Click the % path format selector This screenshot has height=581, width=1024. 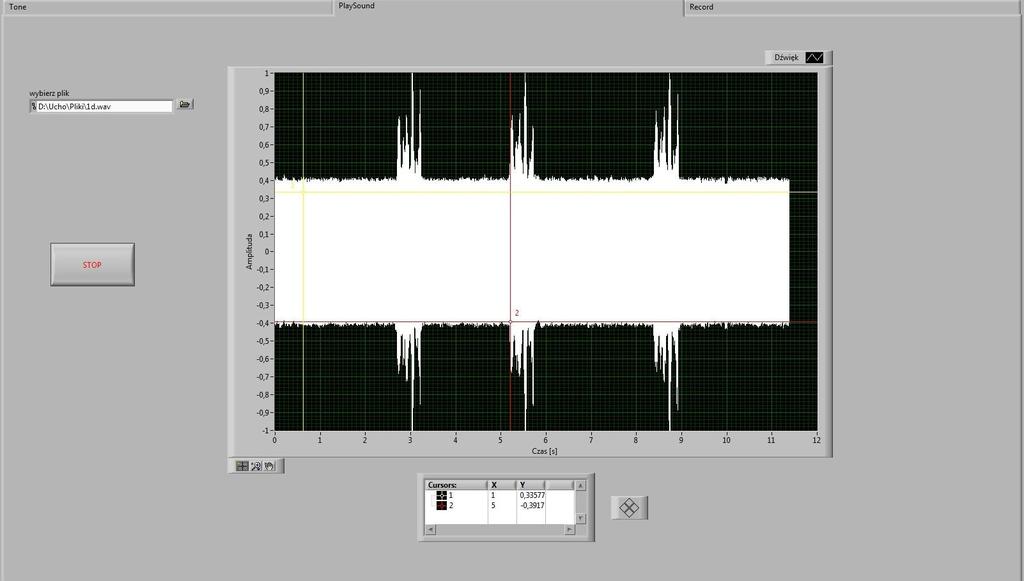coord(34,106)
